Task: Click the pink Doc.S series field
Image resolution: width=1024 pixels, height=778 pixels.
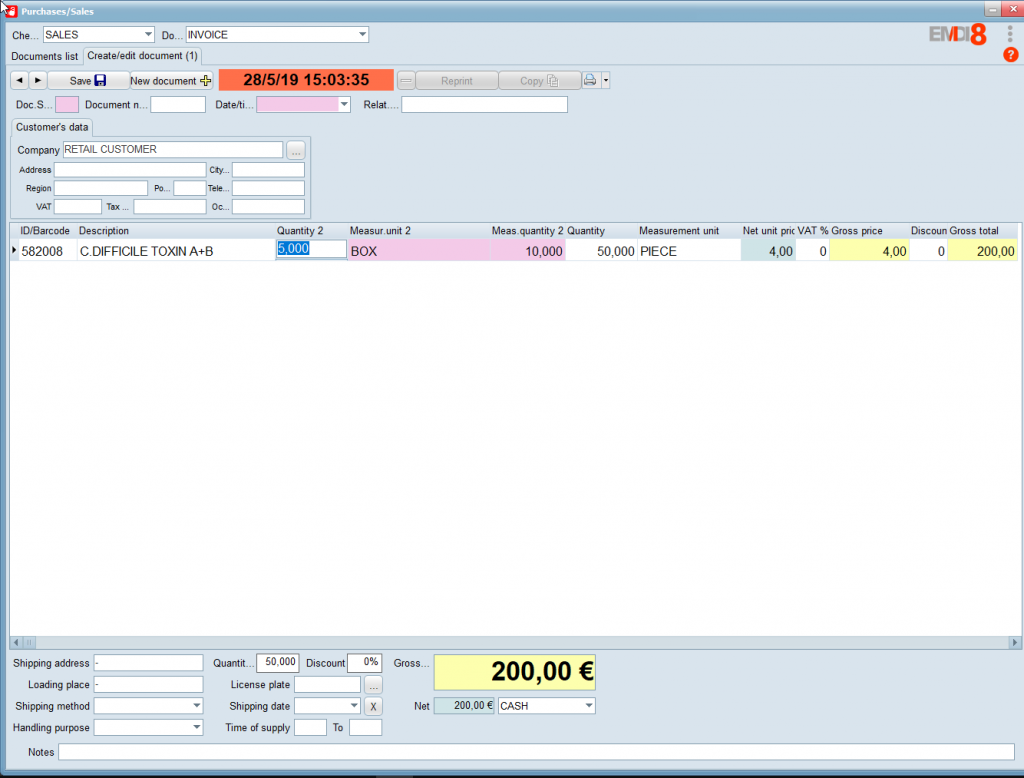Action: click(67, 105)
